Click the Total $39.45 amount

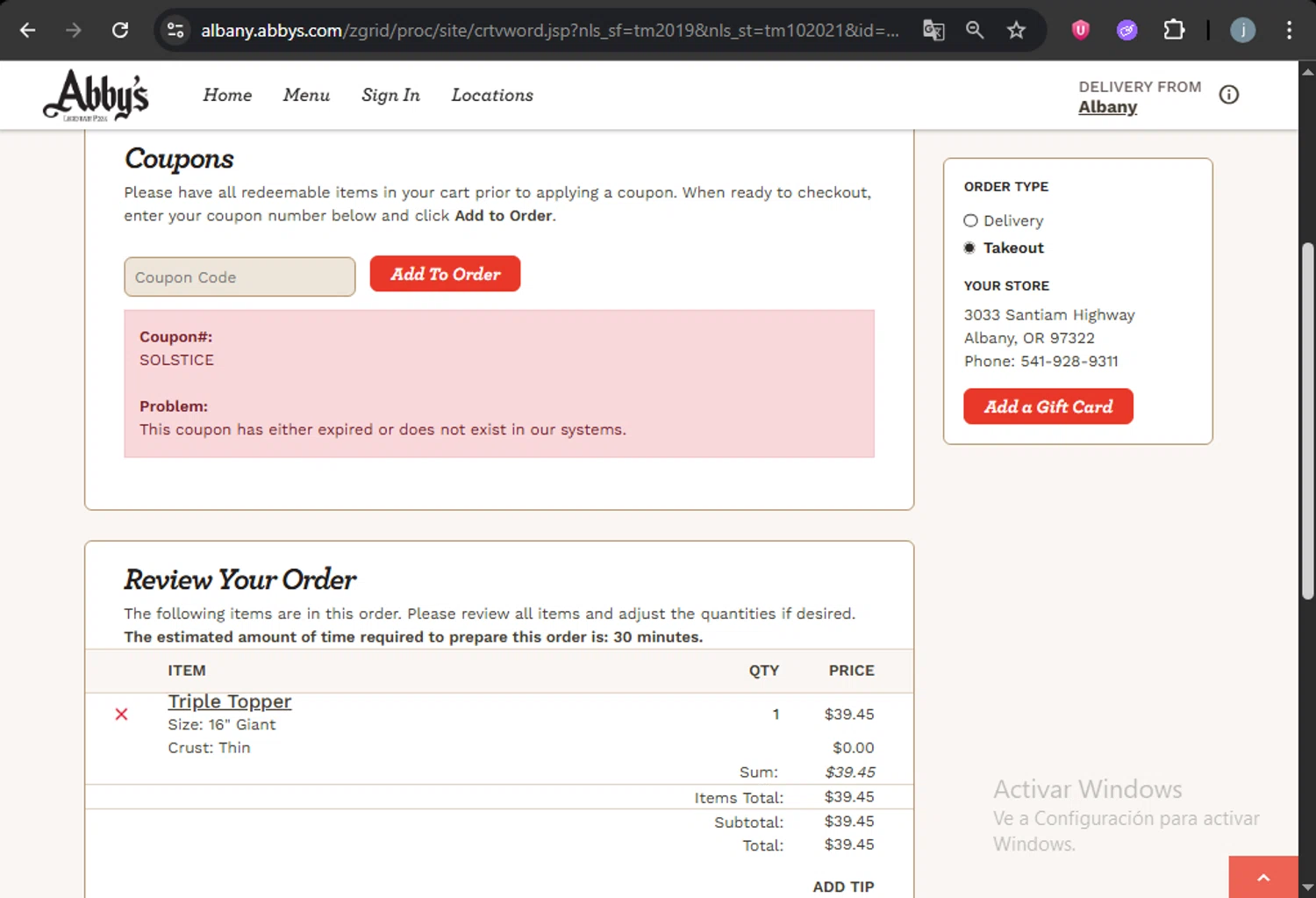[849, 844]
